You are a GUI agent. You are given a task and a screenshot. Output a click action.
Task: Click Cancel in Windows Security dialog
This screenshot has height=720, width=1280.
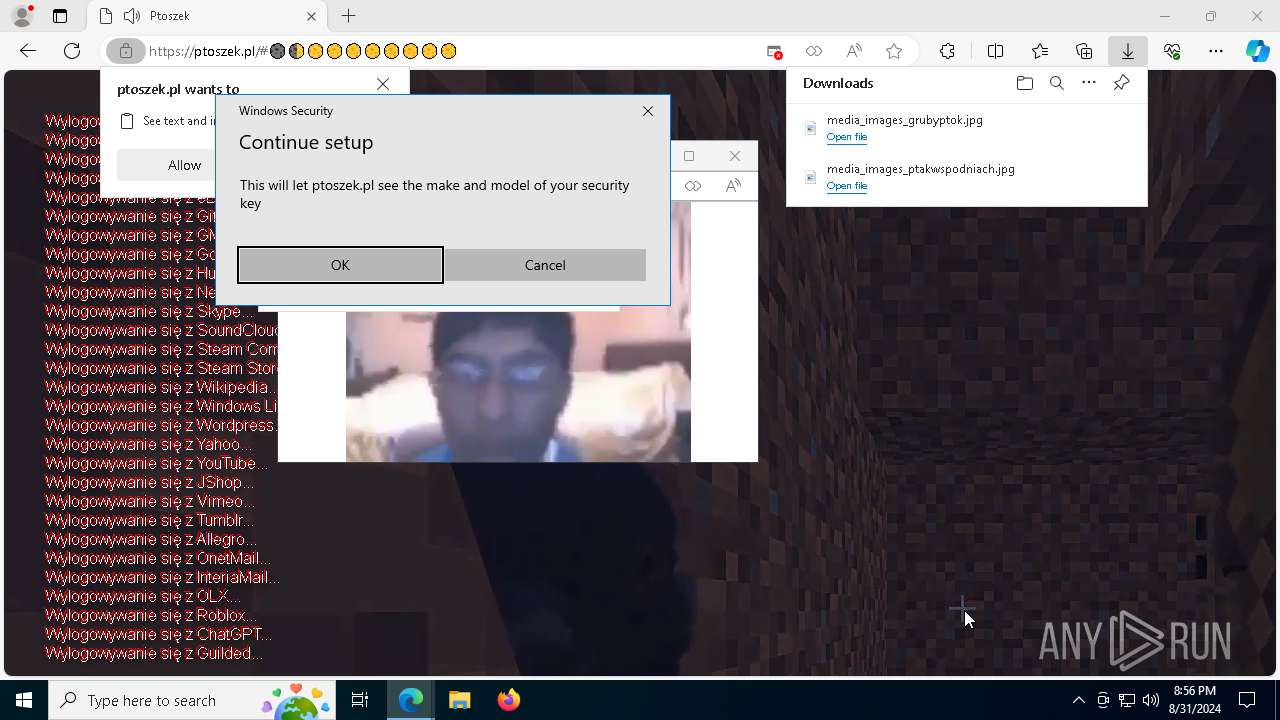[x=545, y=265]
